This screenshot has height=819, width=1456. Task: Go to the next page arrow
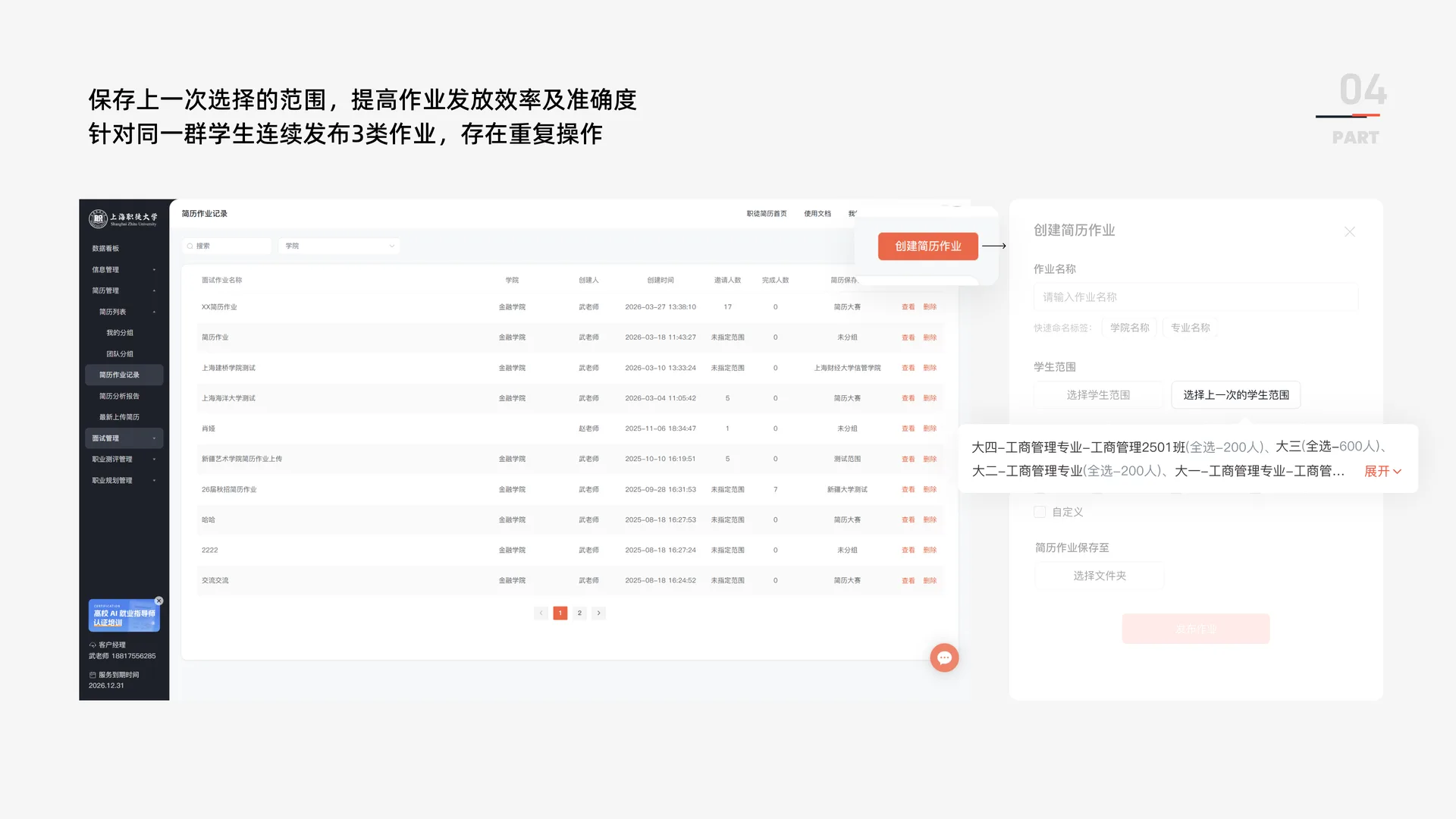tap(598, 613)
